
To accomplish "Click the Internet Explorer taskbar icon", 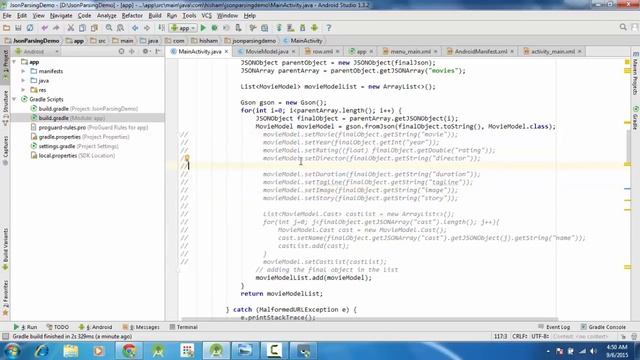I will point(41,351).
